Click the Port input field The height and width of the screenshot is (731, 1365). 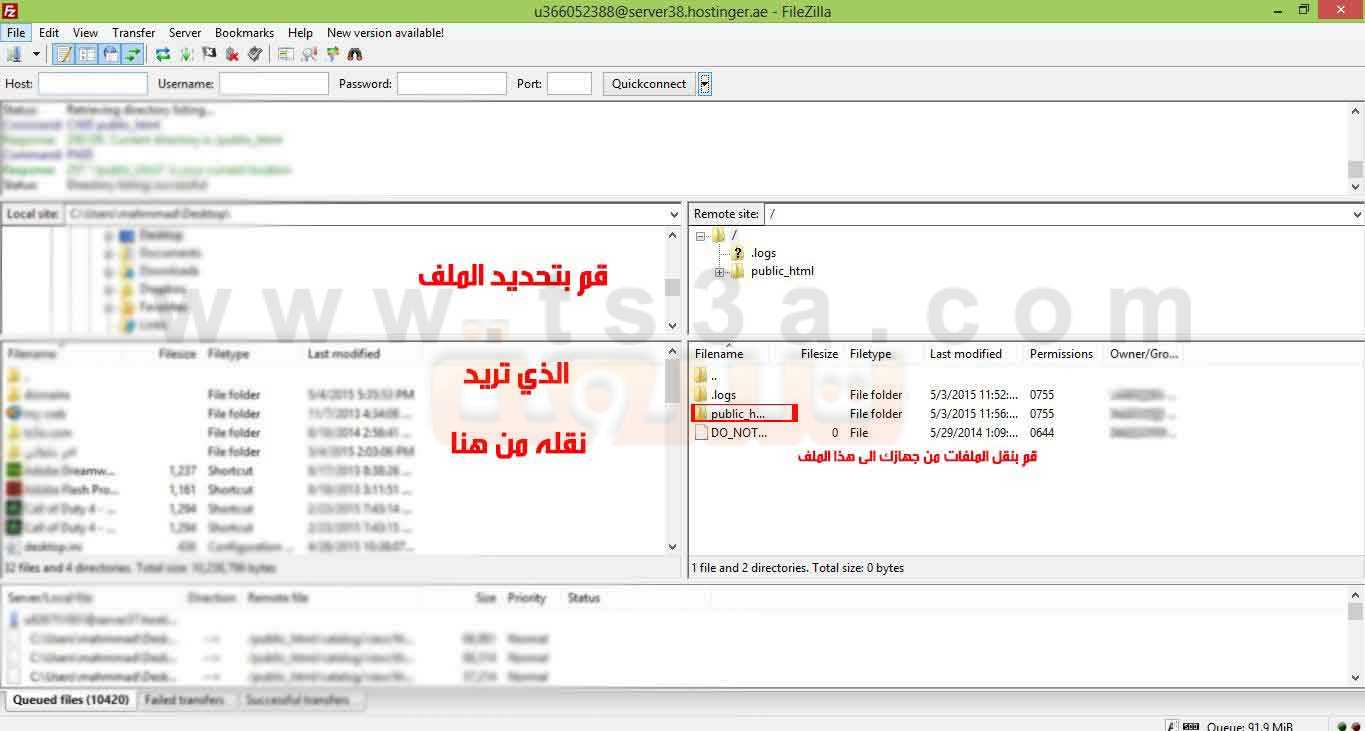click(x=569, y=84)
